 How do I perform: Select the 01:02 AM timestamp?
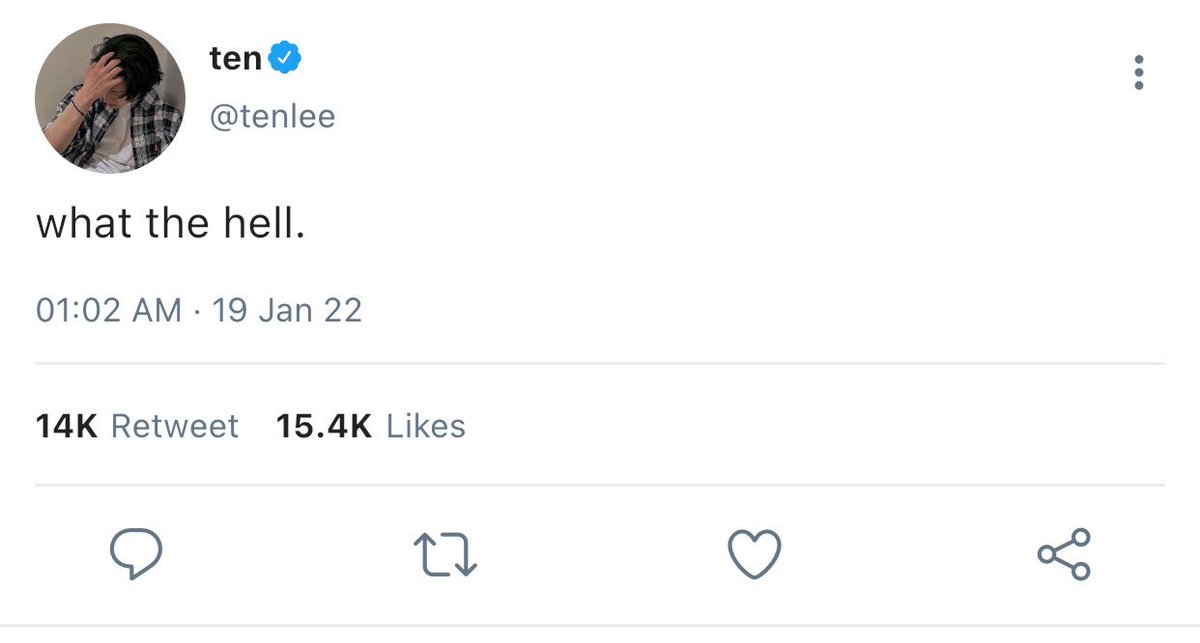[x=109, y=311]
